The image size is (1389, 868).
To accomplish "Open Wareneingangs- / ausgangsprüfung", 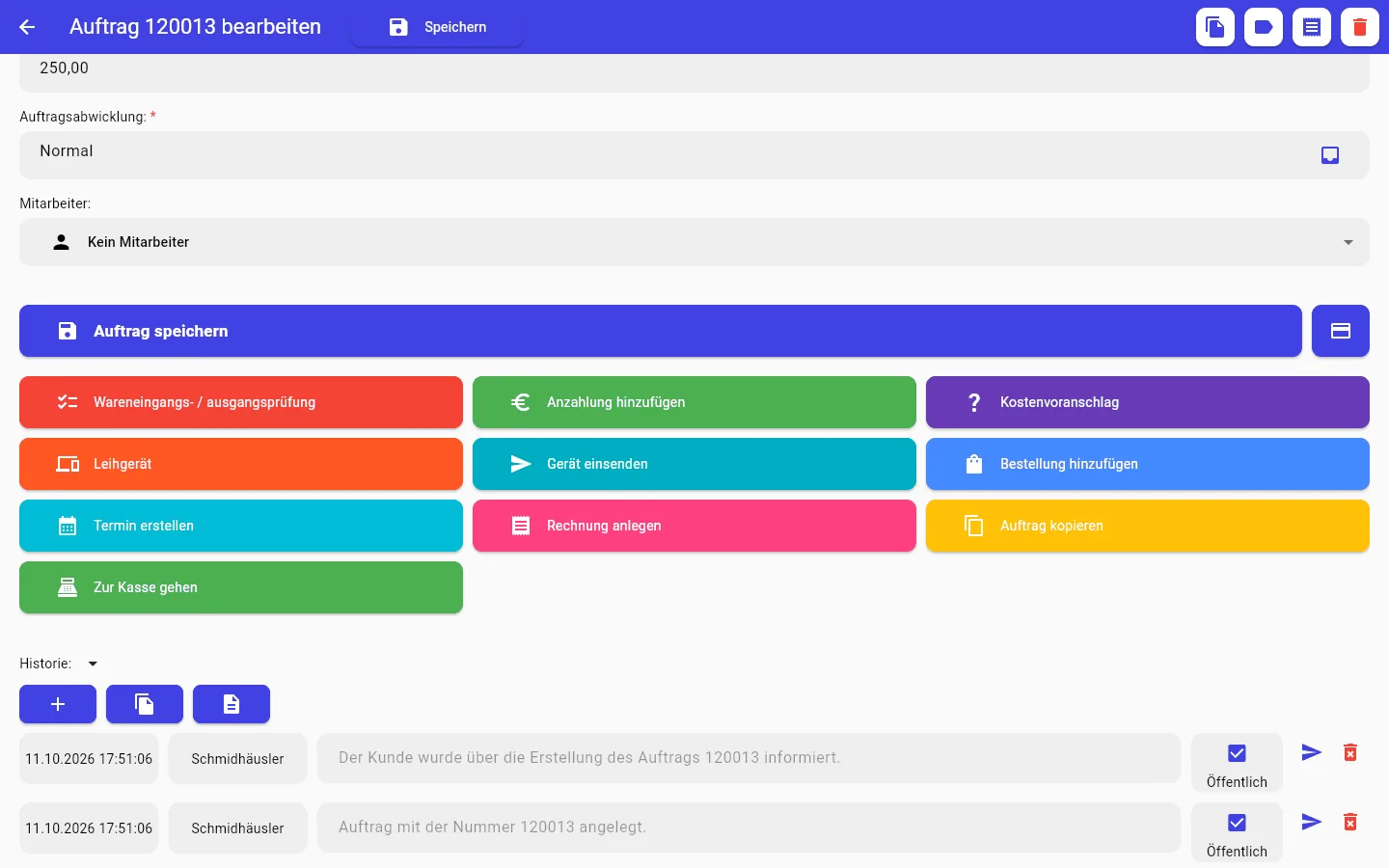I will 241,402.
